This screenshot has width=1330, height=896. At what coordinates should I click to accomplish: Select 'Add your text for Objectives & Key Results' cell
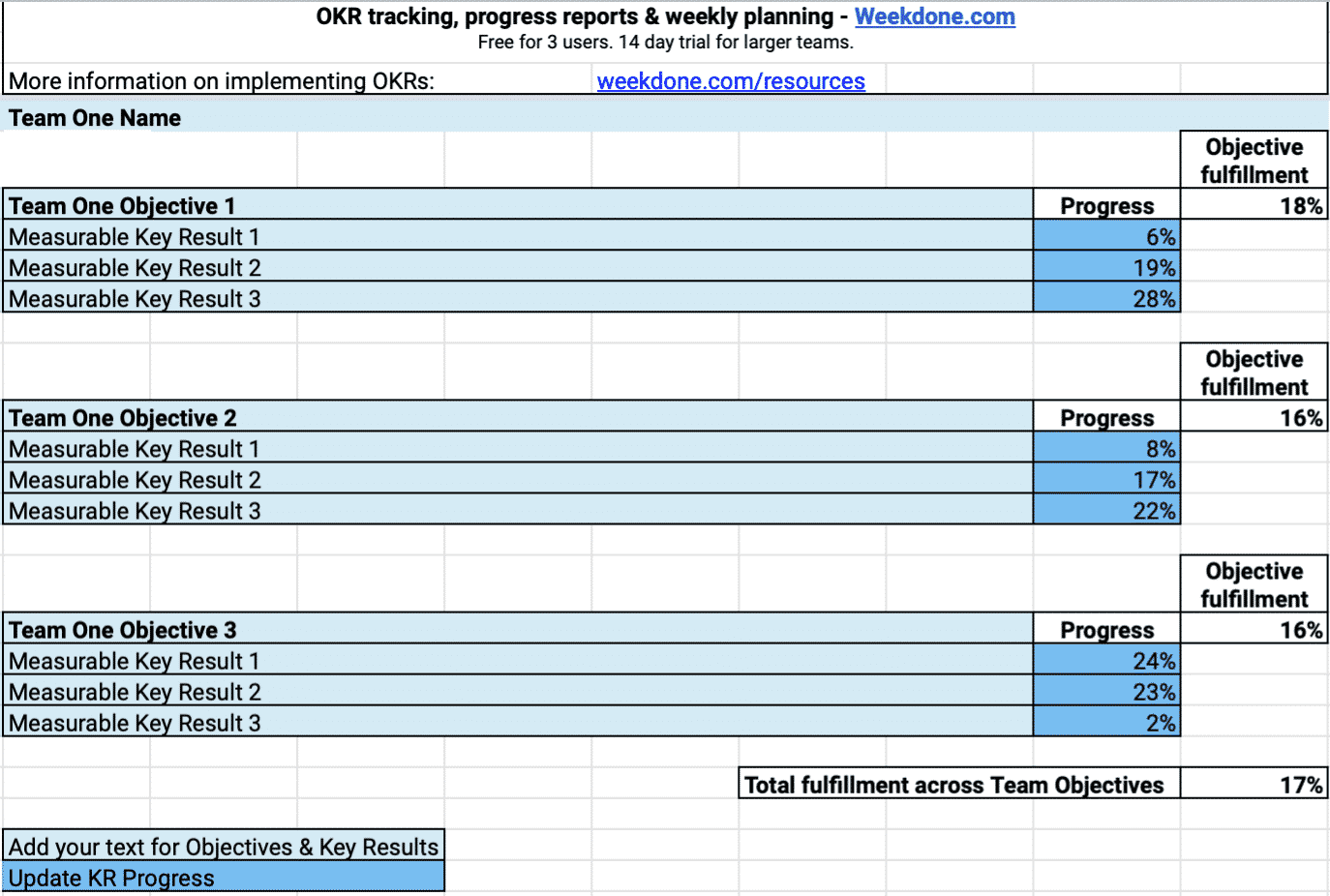point(224,846)
